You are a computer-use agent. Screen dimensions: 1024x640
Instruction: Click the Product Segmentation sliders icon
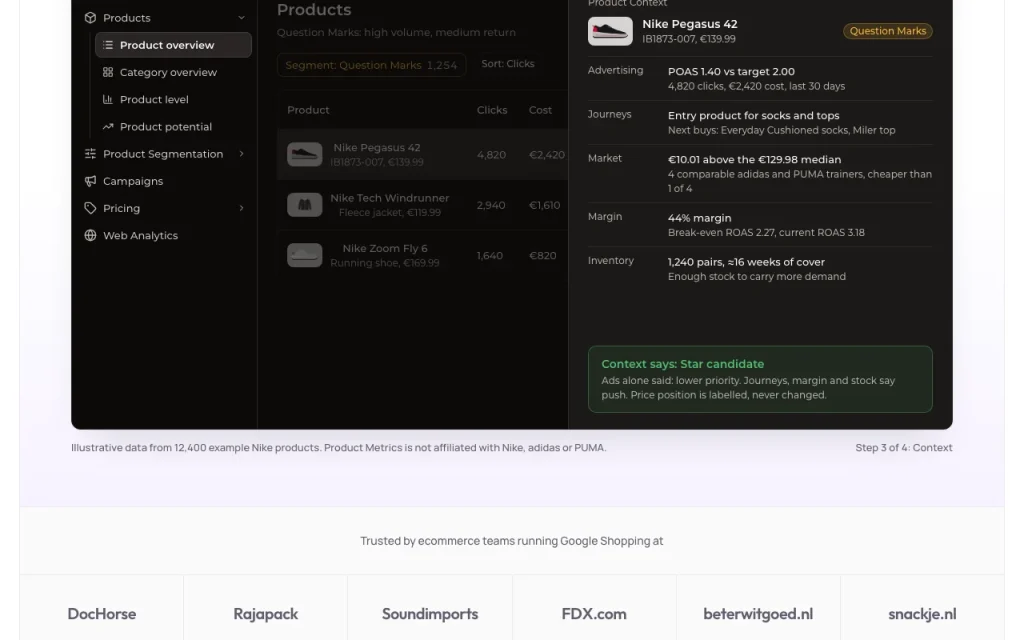(x=90, y=153)
